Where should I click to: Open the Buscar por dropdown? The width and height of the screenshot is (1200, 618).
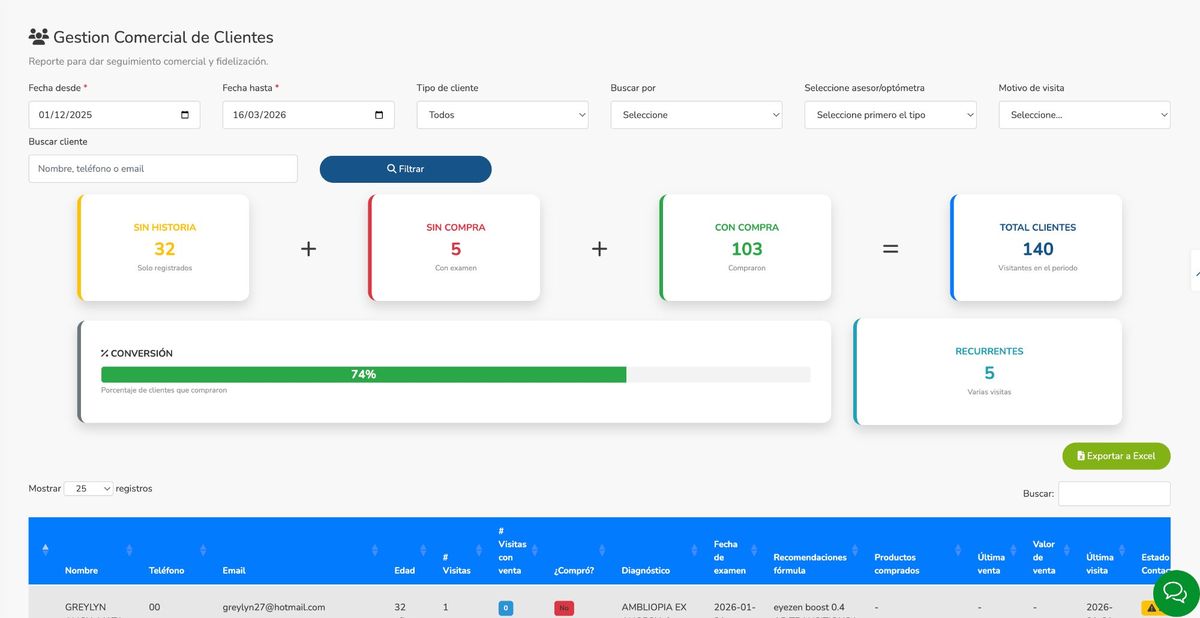click(x=696, y=114)
